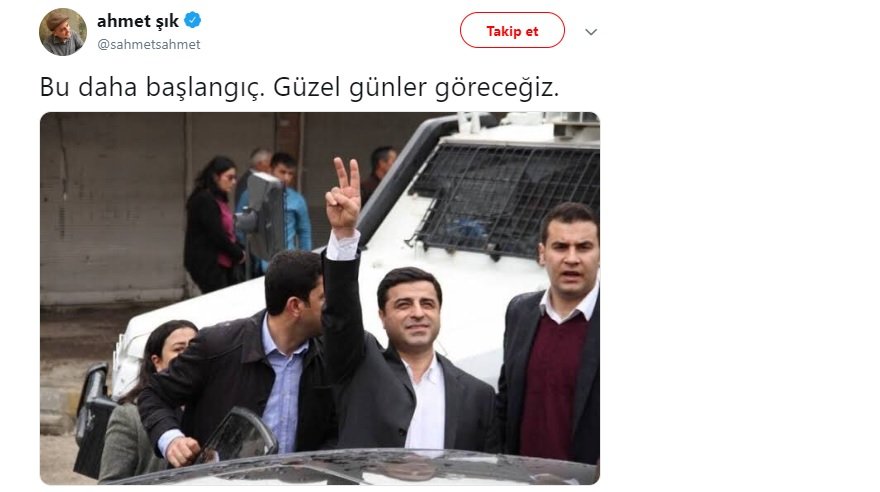This screenshot has width=880, height=492.
Task: Follow the account with Takip et
Action: click(512, 31)
